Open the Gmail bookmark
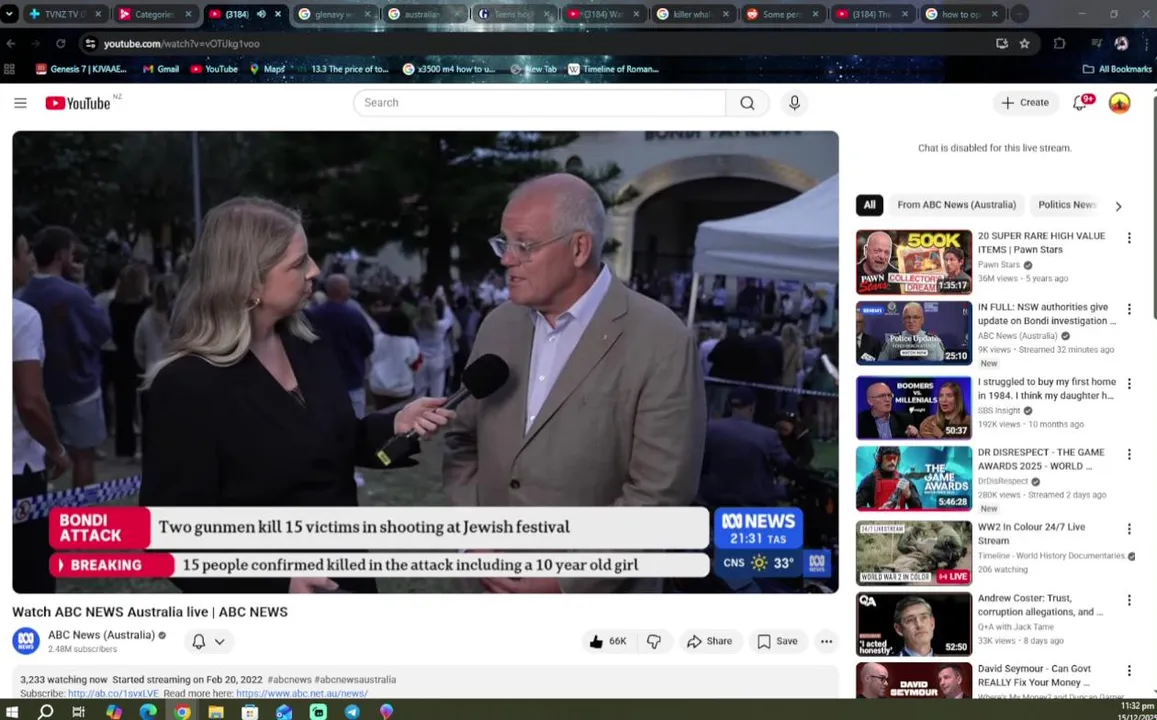The height and width of the screenshot is (720, 1157). tap(161, 69)
